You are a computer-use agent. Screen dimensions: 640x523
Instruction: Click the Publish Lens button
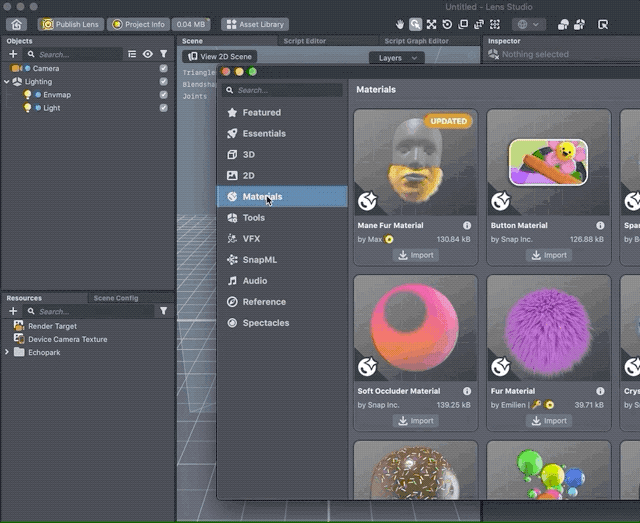pyautogui.click(x=70, y=24)
